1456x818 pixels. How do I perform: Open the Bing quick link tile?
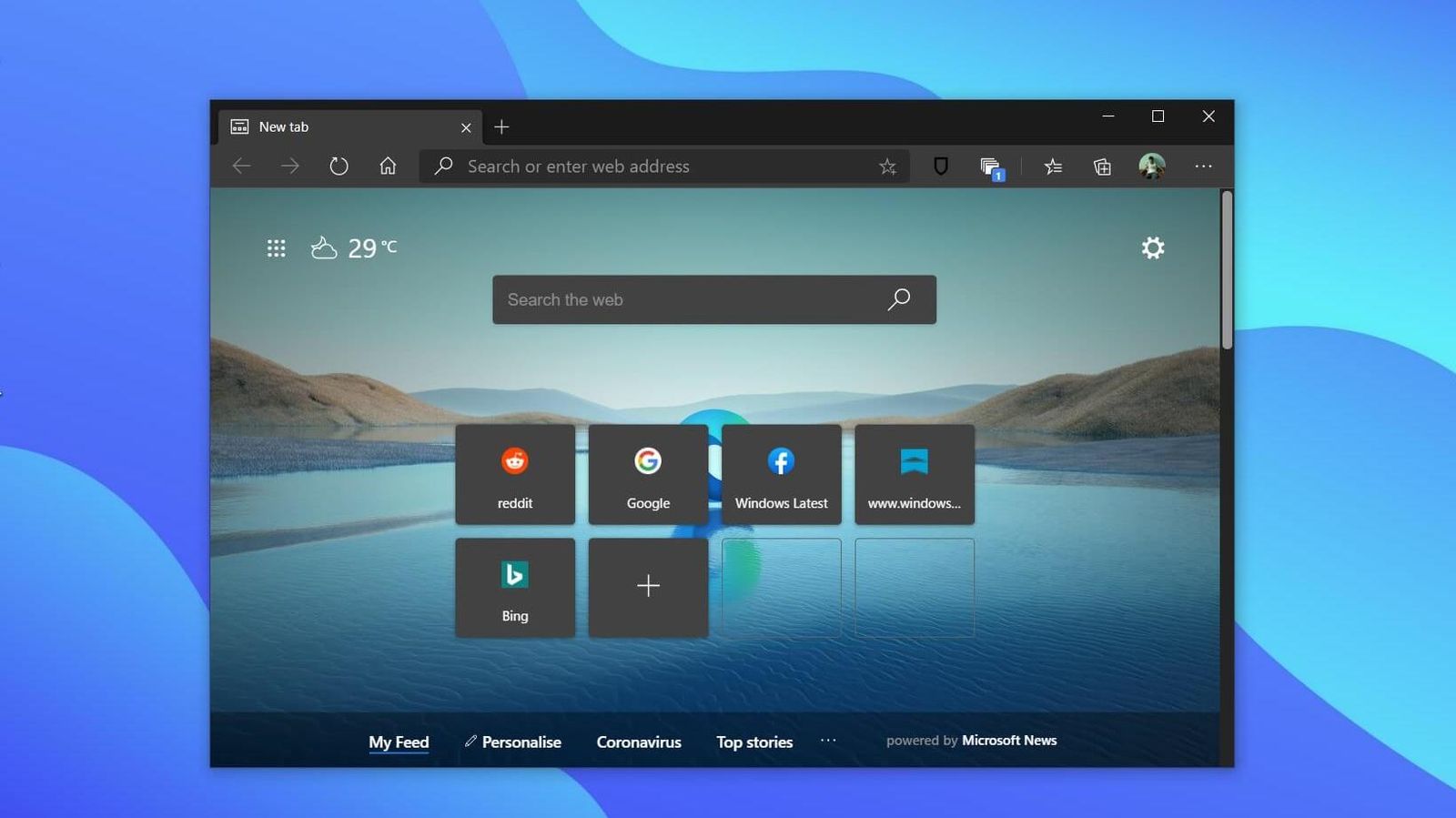click(x=515, y=588)
